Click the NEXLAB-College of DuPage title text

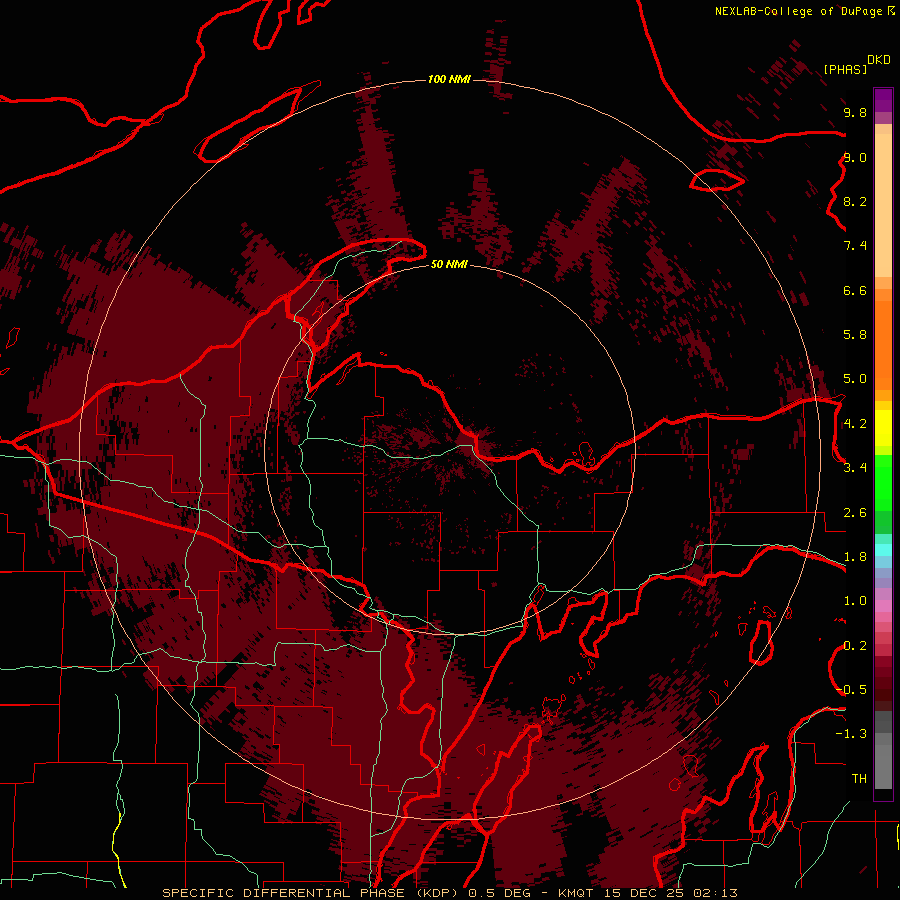pos(798,11)
